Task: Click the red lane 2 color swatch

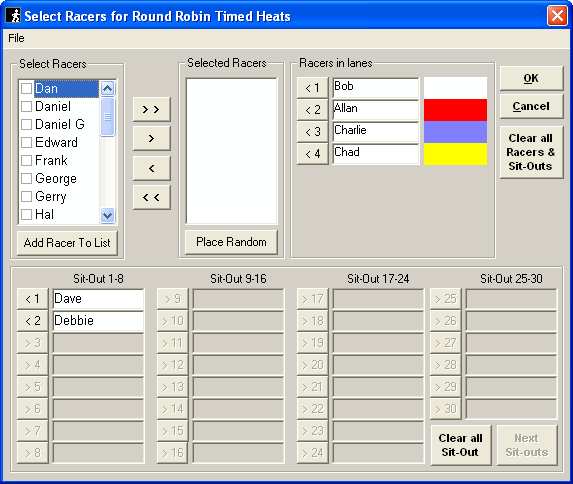Action: pyautogui.click(x=455, y=110)
